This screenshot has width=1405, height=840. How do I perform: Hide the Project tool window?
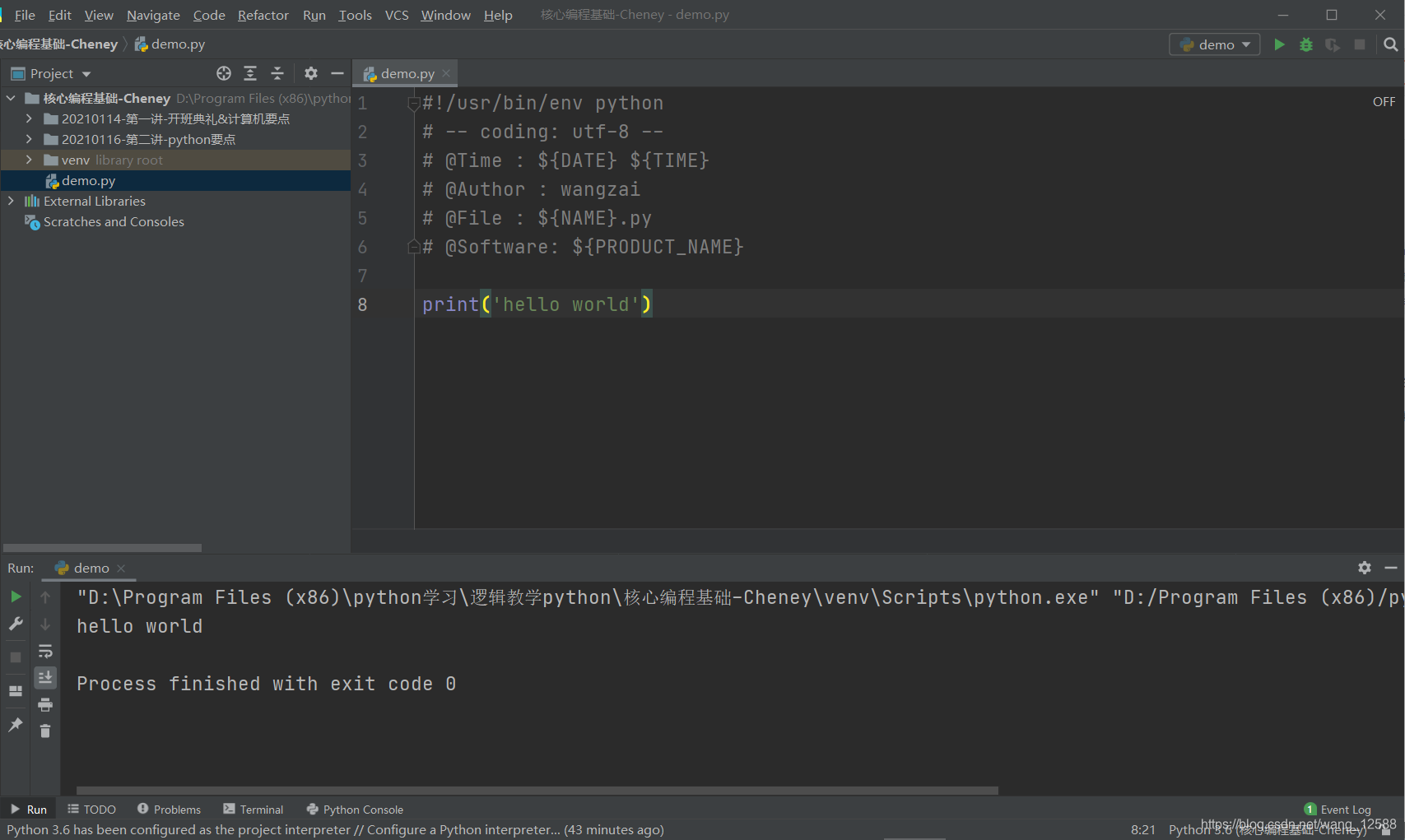pyautogui.click(x=337, y=73)
